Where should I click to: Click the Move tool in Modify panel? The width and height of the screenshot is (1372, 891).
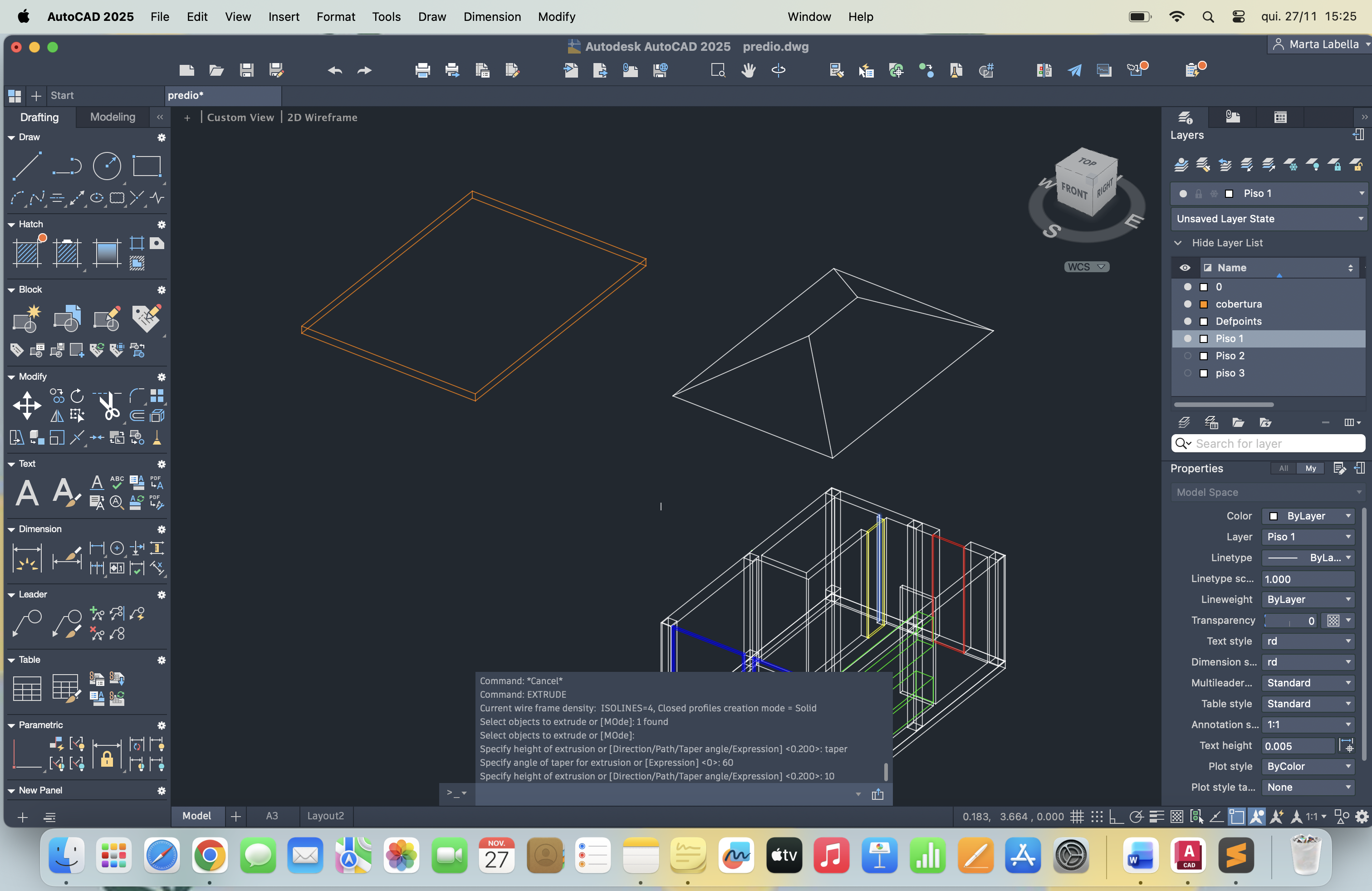click(x=26, y=405)
